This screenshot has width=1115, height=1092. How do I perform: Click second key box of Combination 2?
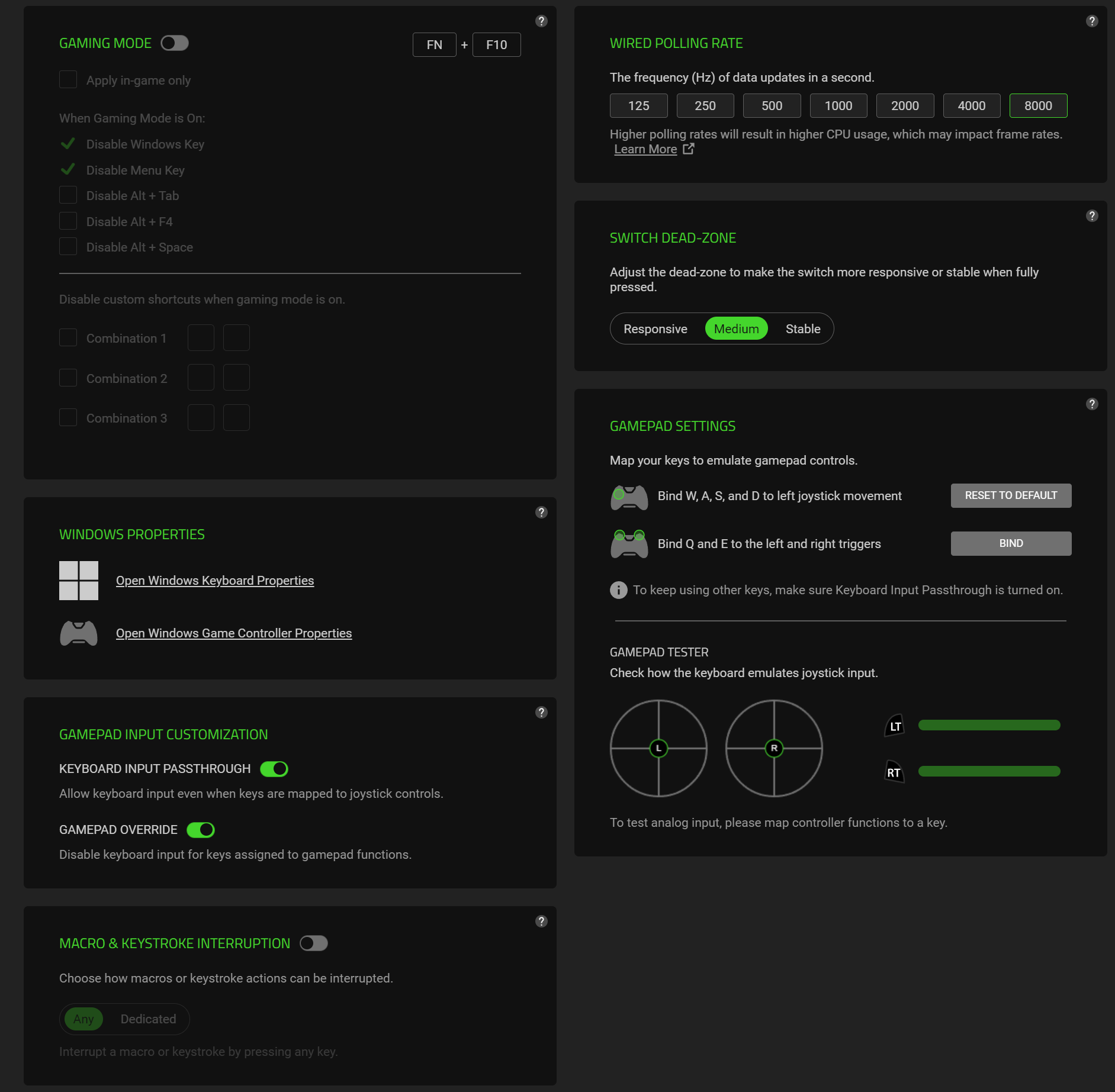click(x=236, y=378)
